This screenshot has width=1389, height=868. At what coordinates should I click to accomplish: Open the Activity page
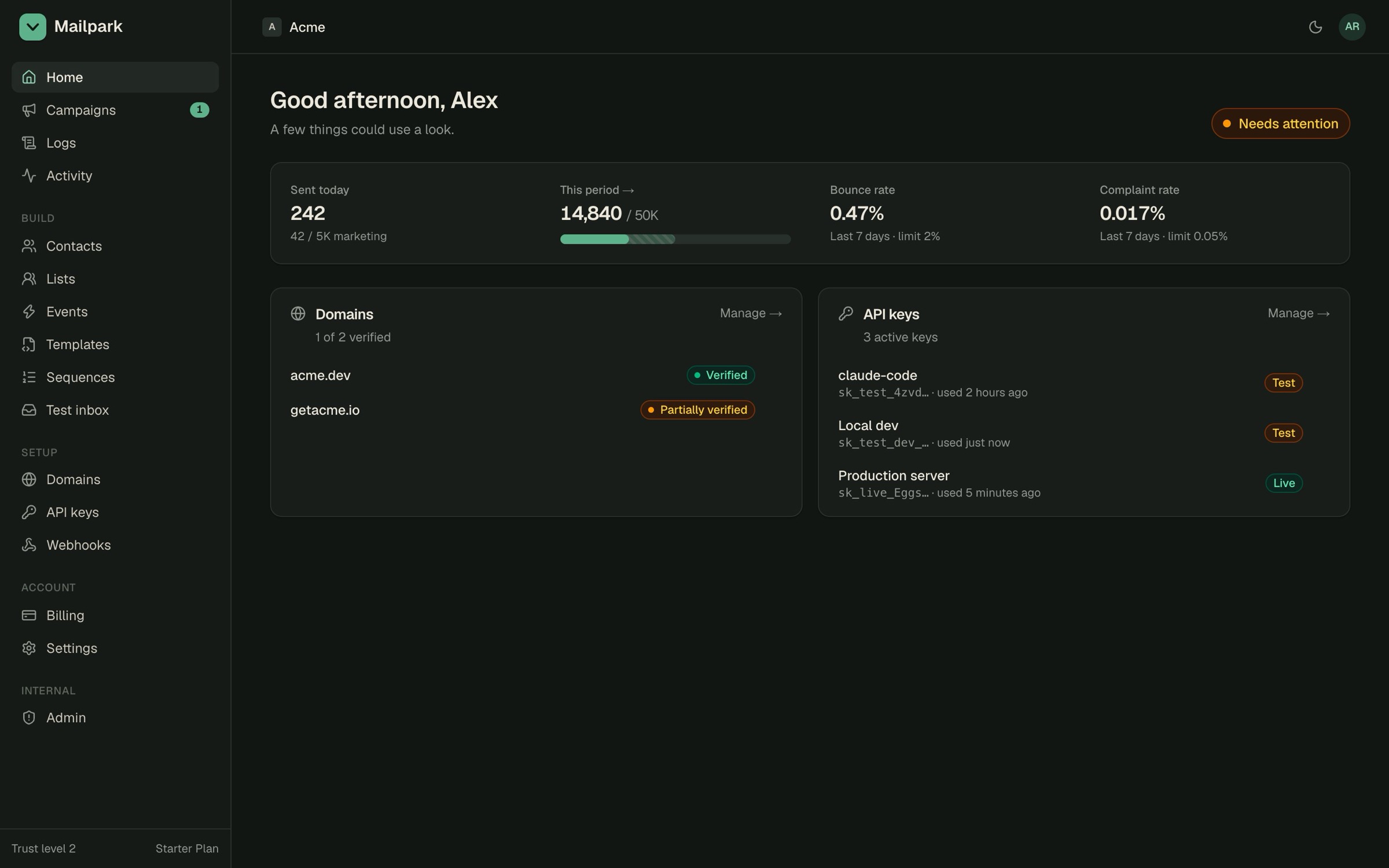point(115,175)
